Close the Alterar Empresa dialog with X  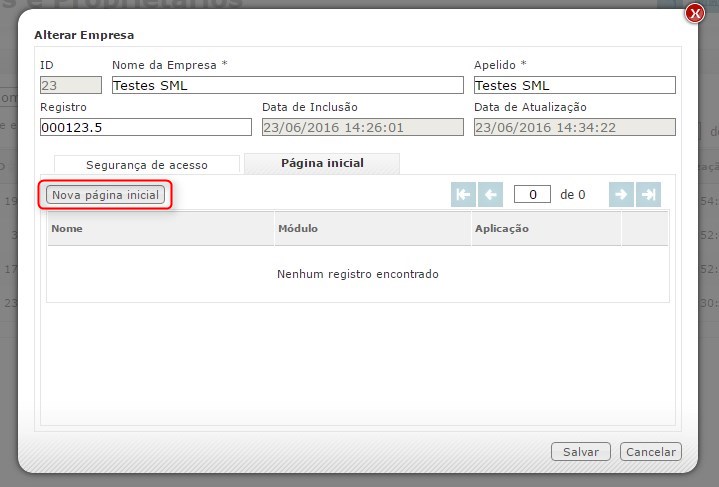(x=693, y=13)
